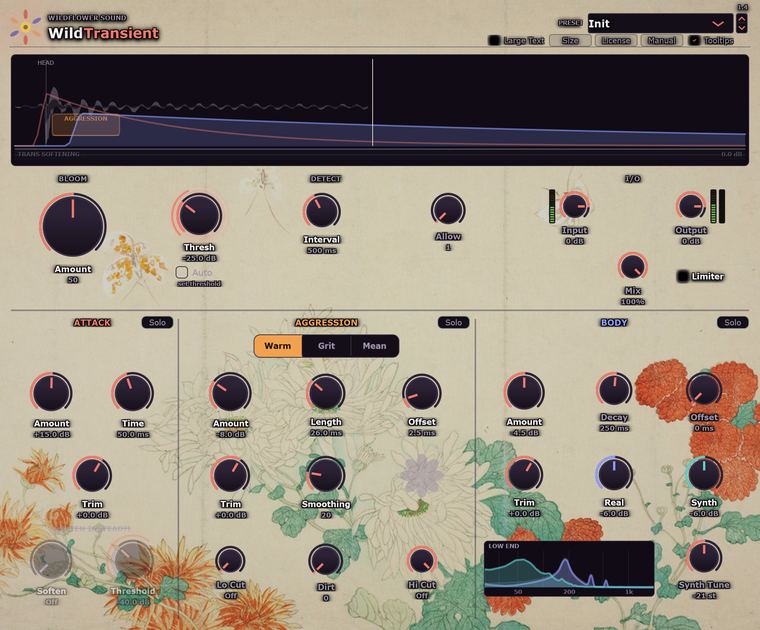This screenshot has width=760, height=630.
Task: Click the Allow knob
Action: 448,210
